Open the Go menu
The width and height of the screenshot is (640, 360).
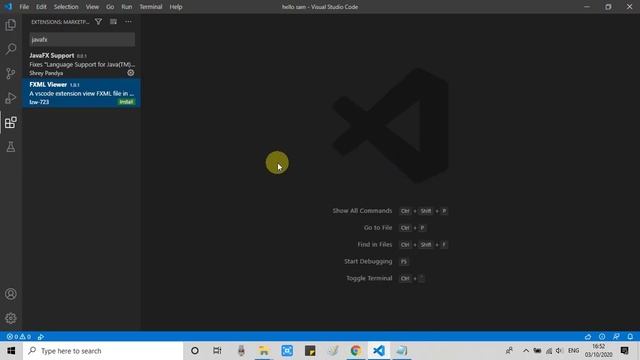[110, 7]
